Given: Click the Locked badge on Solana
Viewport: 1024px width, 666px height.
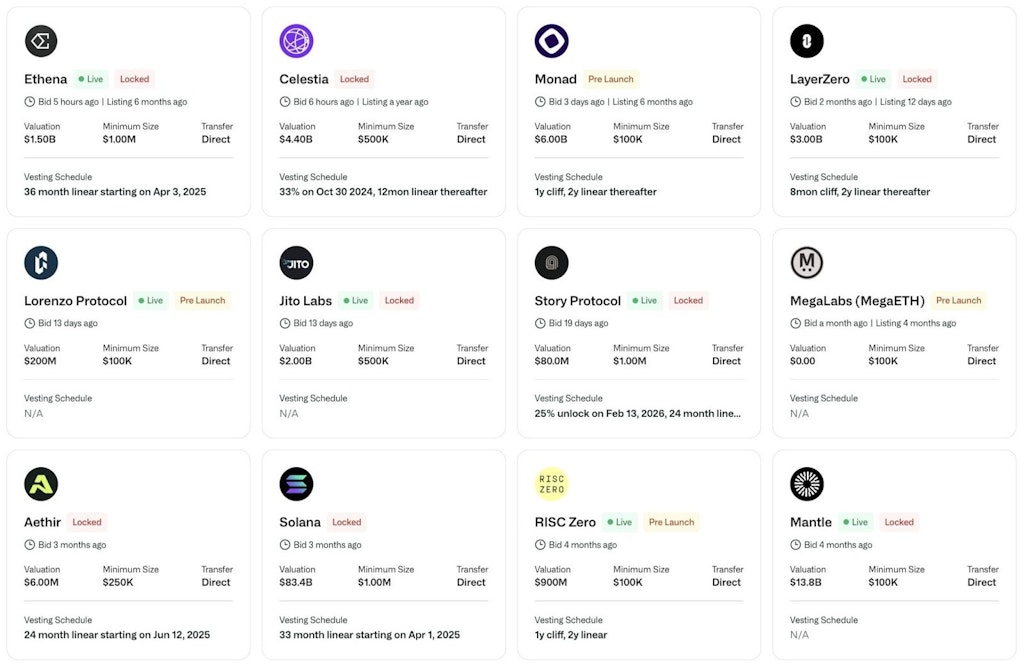Looking at the screenshot, I should tap(347, 522).
